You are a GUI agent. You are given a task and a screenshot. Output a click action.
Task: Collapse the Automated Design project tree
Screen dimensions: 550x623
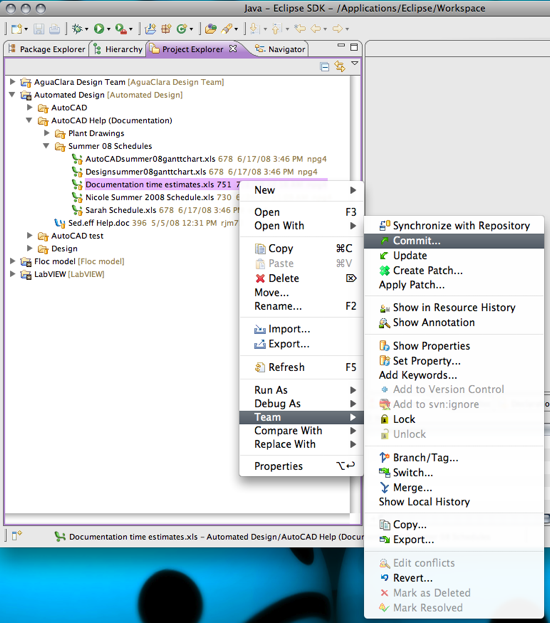12,95
